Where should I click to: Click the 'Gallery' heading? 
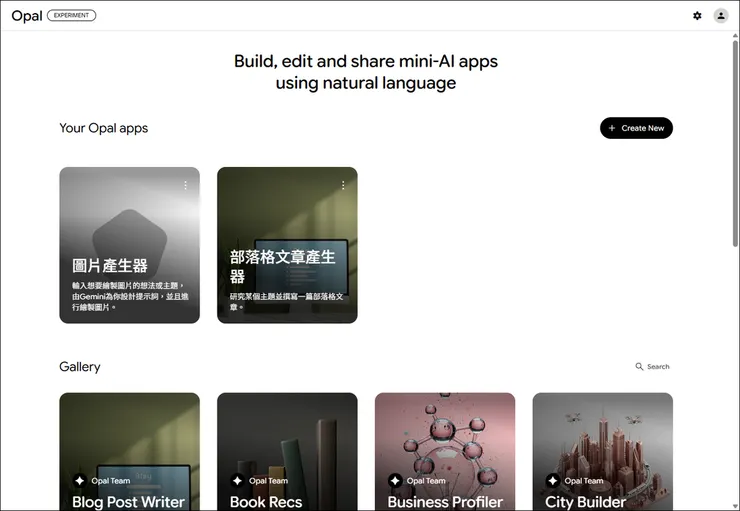point(80,367)
